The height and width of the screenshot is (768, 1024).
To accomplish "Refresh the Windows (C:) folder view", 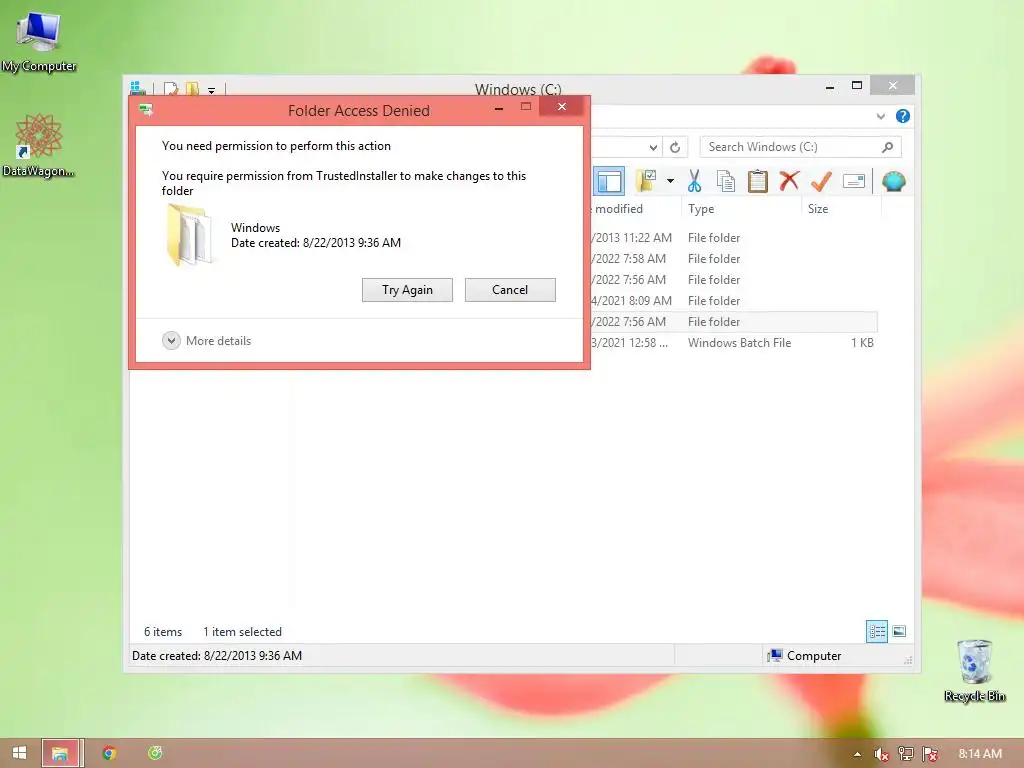I will point(675,148).
